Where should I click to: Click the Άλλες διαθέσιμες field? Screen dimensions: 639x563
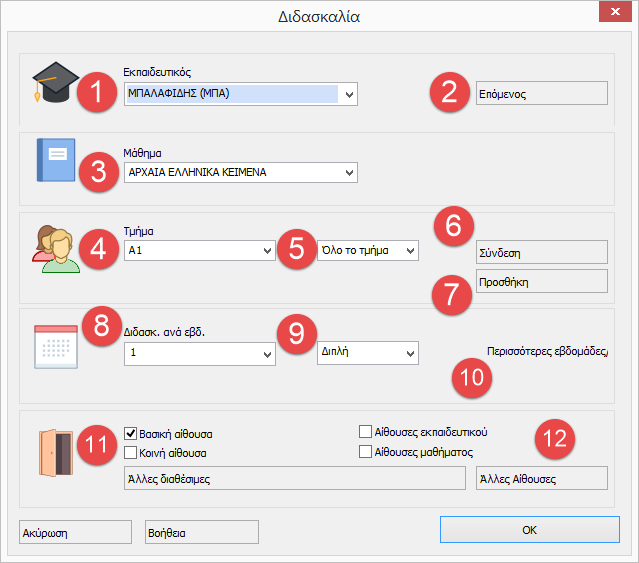coord(293,479)
